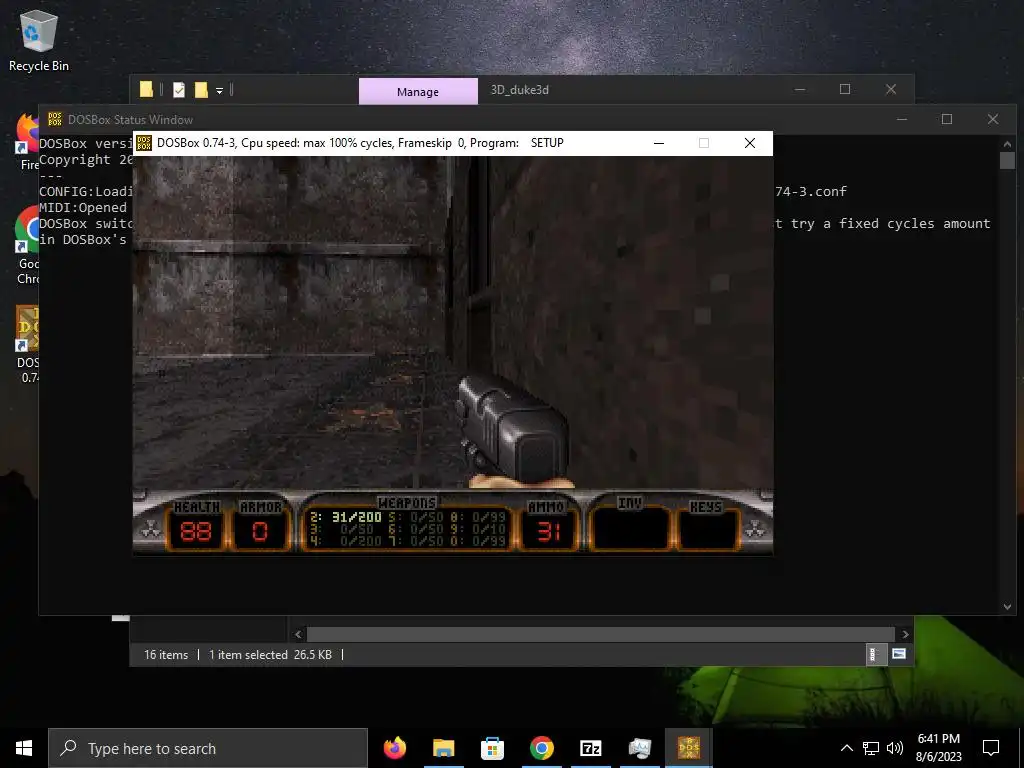The image size is (1024, 768).
Task: Open the Firefox desktop shortcut
Action: click(x=27, y=140)
